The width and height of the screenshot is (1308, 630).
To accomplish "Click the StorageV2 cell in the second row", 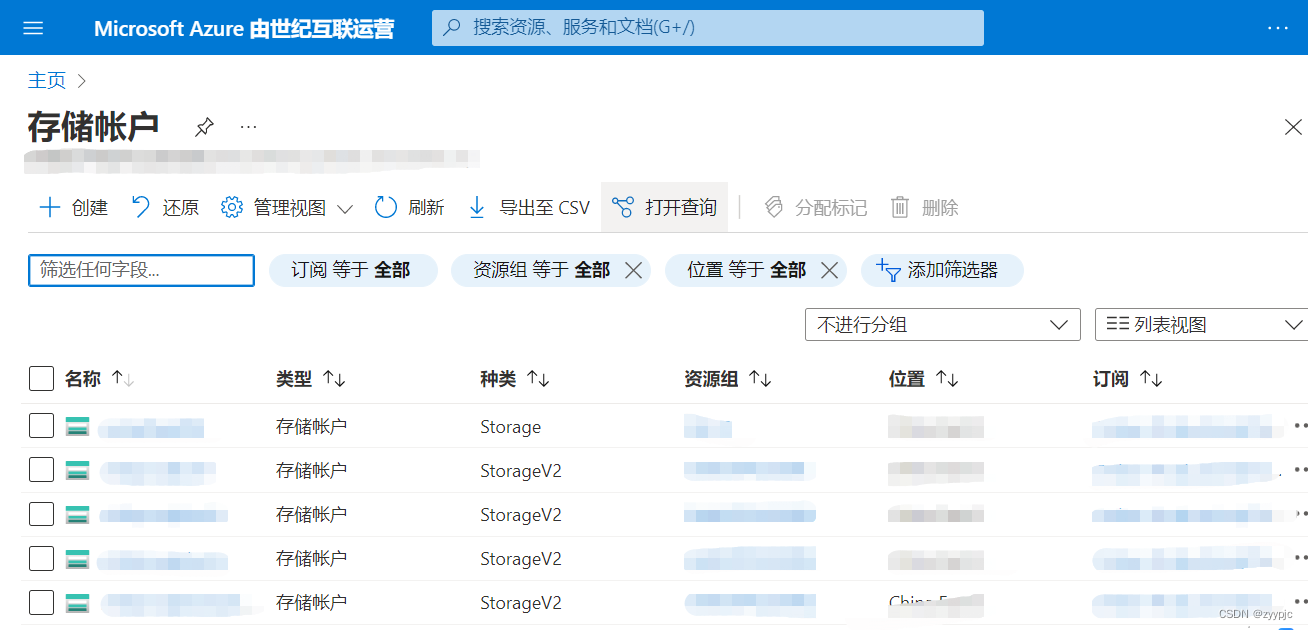I will pos(521,471).
